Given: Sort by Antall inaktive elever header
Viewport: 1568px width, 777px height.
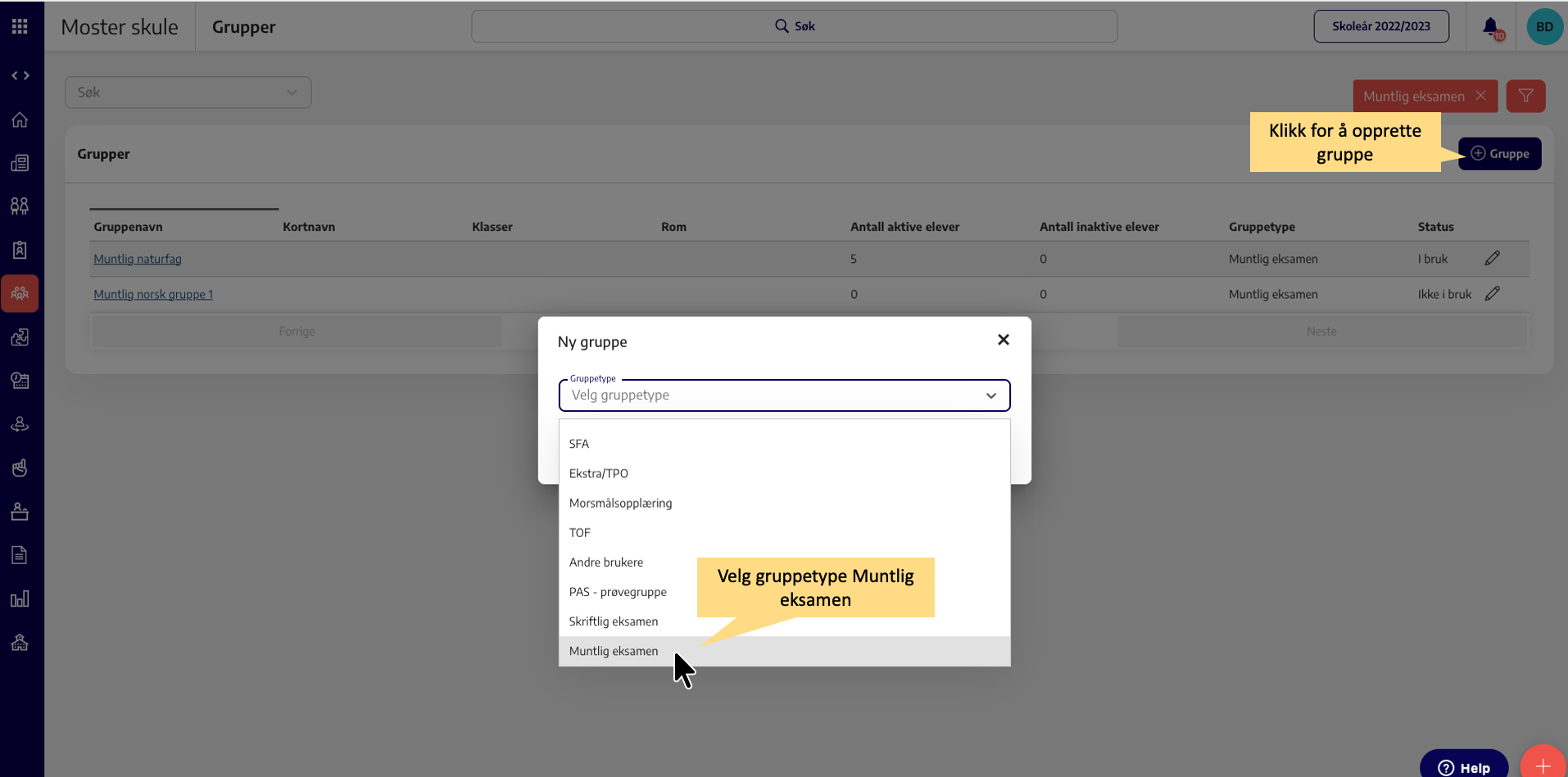Looking at the screenshot, I should click(x=1099, y=227).
